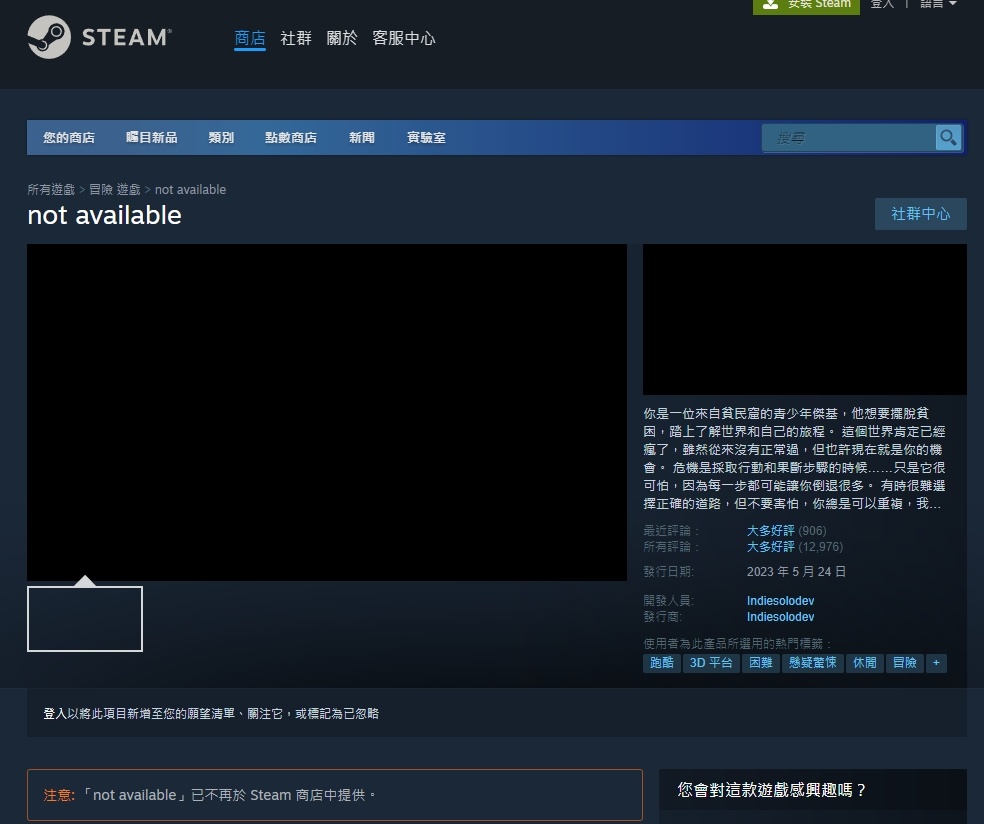Click the plus button to add tags
The image size is (984, 824).
pos(936,663)
